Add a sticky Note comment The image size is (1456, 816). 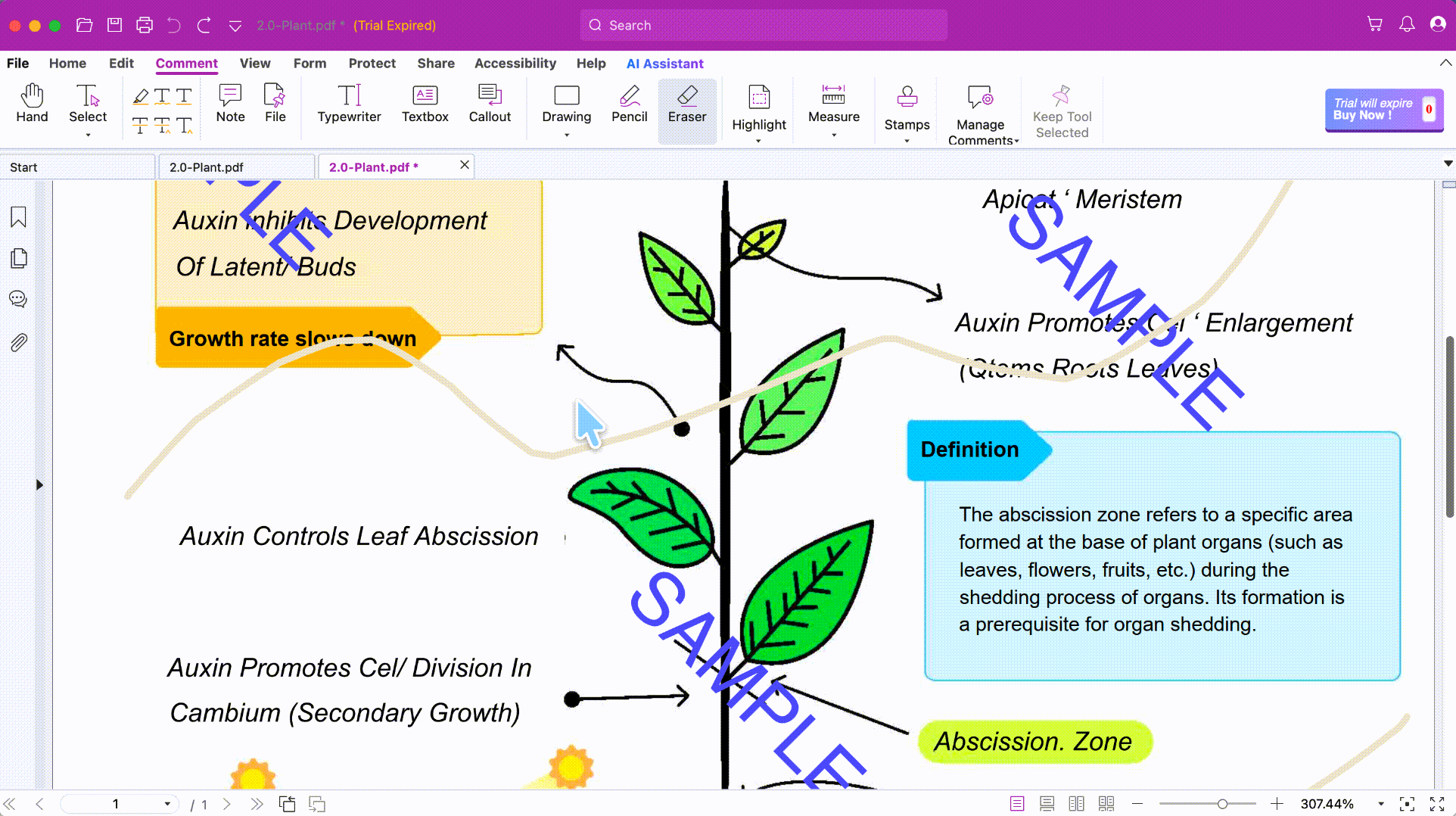click(230, 104)
